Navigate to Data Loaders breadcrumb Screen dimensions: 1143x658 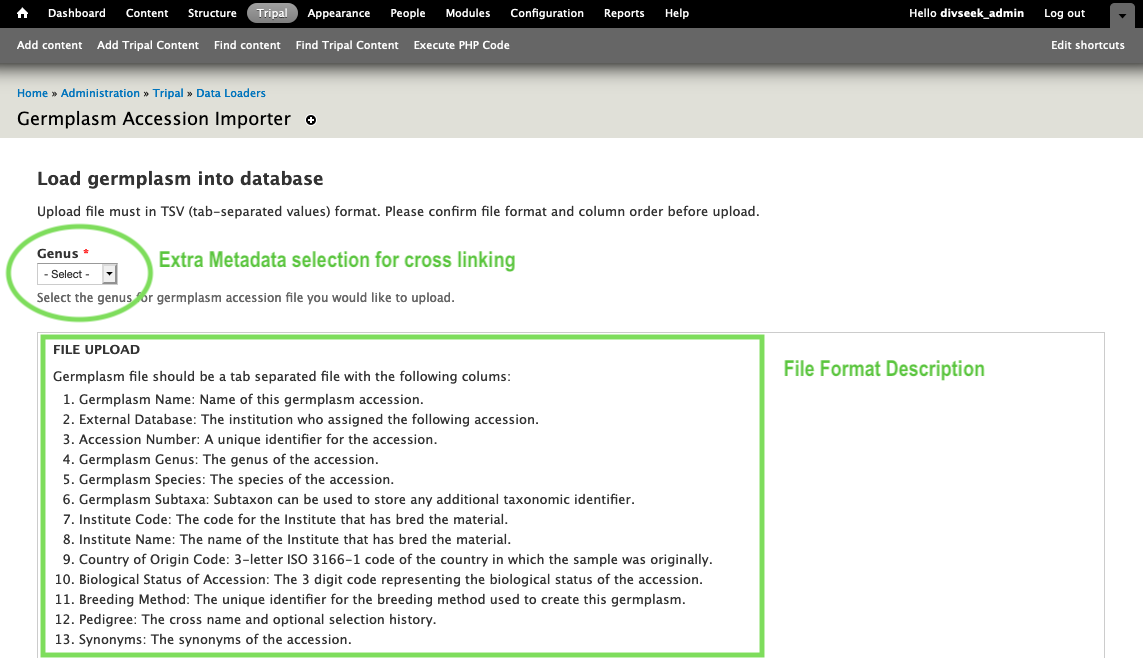click(x=230, y=93)
